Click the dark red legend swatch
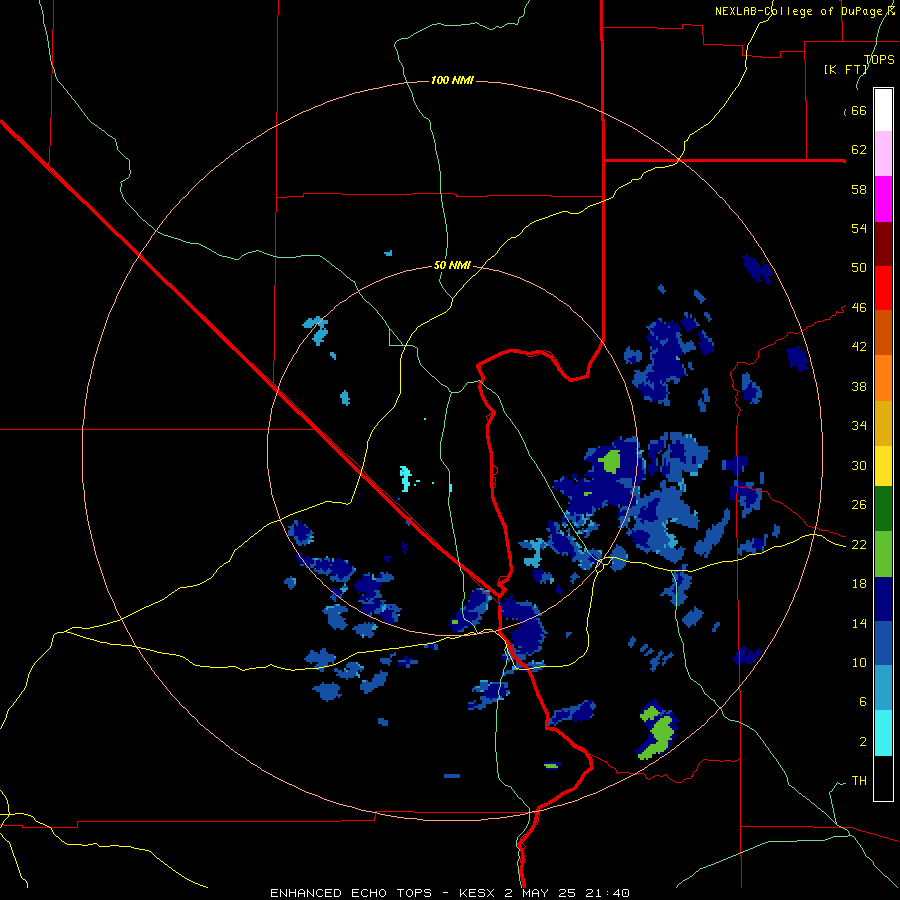 (x=883, y=243)
